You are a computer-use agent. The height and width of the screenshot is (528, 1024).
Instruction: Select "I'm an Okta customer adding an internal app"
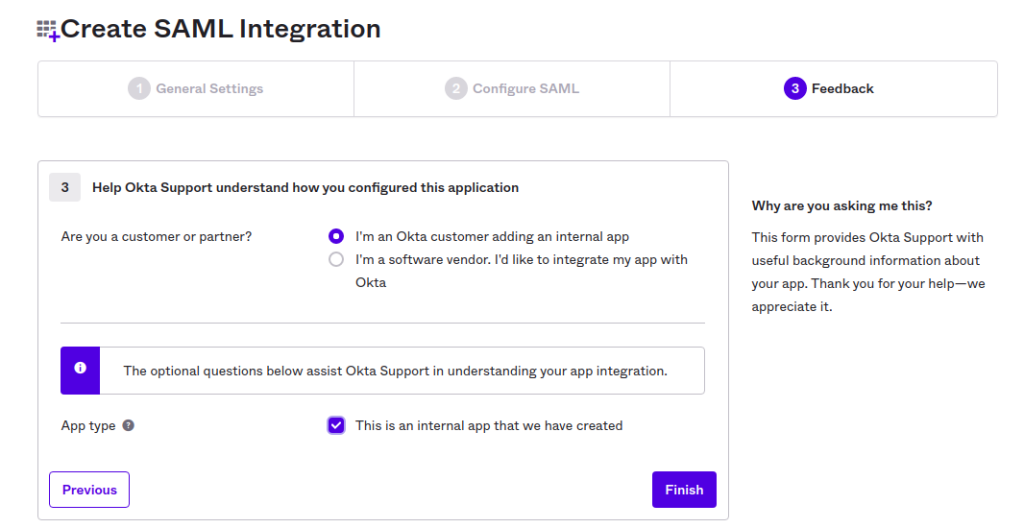tap(336, 237)
